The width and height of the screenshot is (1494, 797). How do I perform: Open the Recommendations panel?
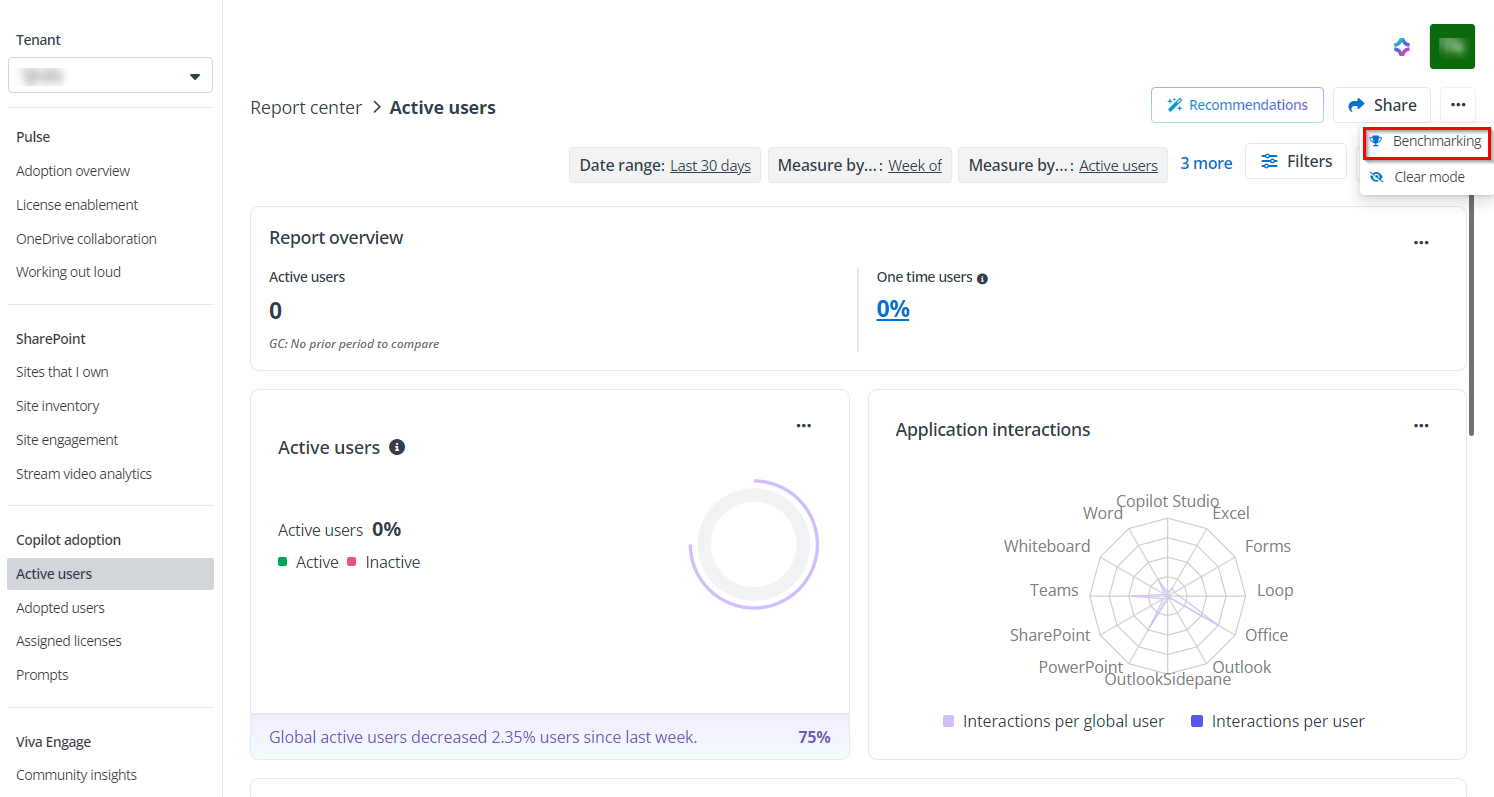coord(1237,104)
